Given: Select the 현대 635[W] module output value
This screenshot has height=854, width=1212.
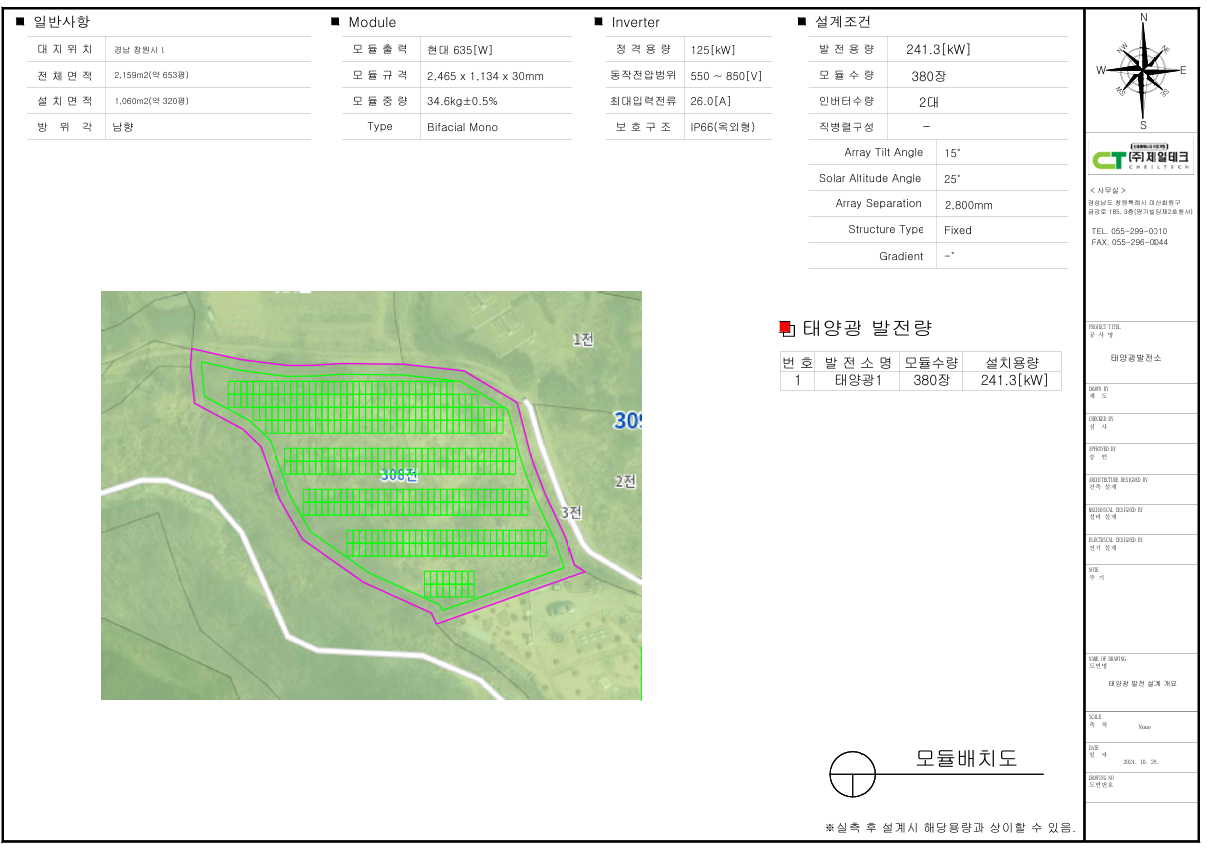Looking at the screenshot, I should click(x=459, y=50).
